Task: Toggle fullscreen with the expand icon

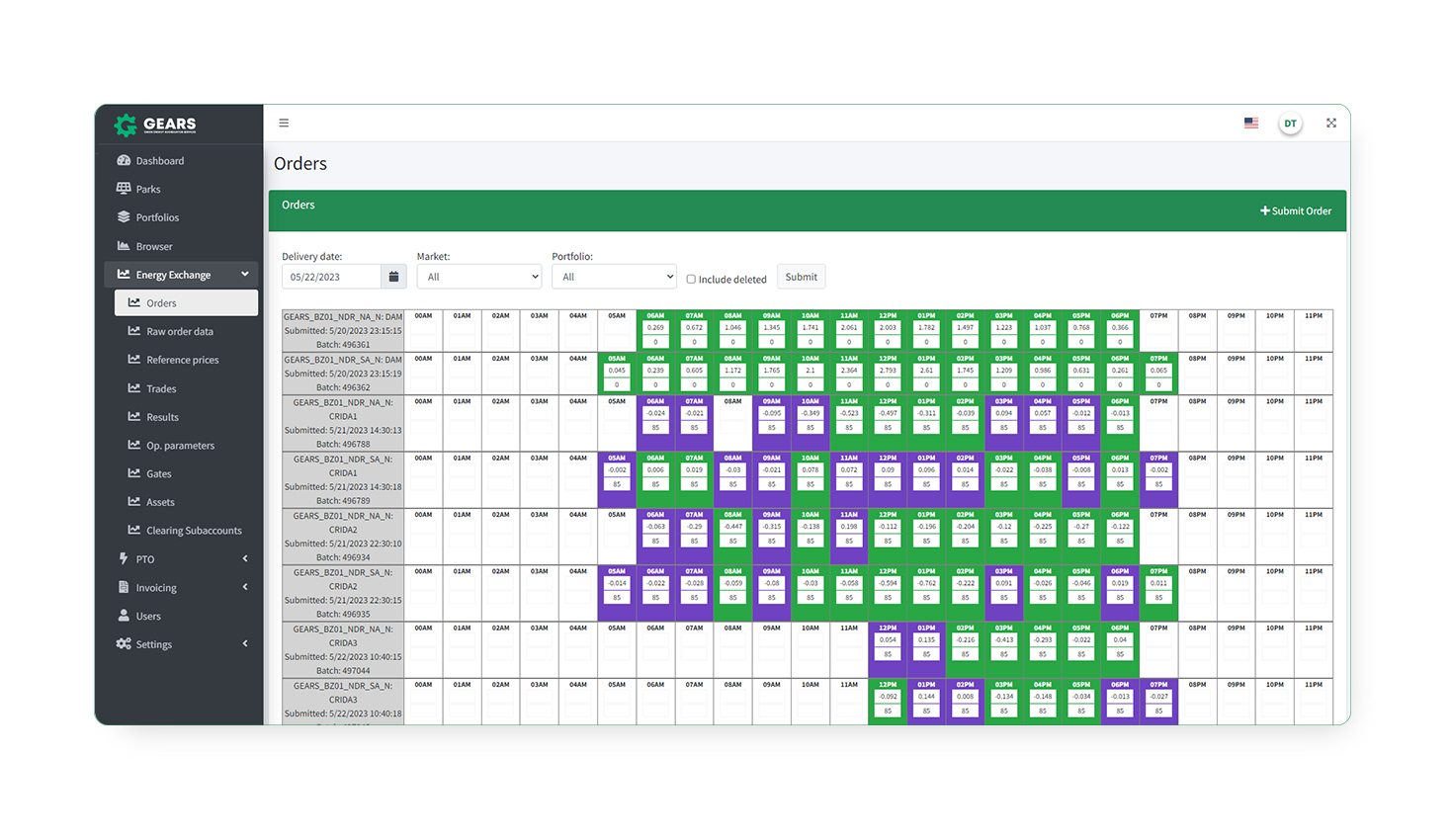Action: pos(1331,124)
